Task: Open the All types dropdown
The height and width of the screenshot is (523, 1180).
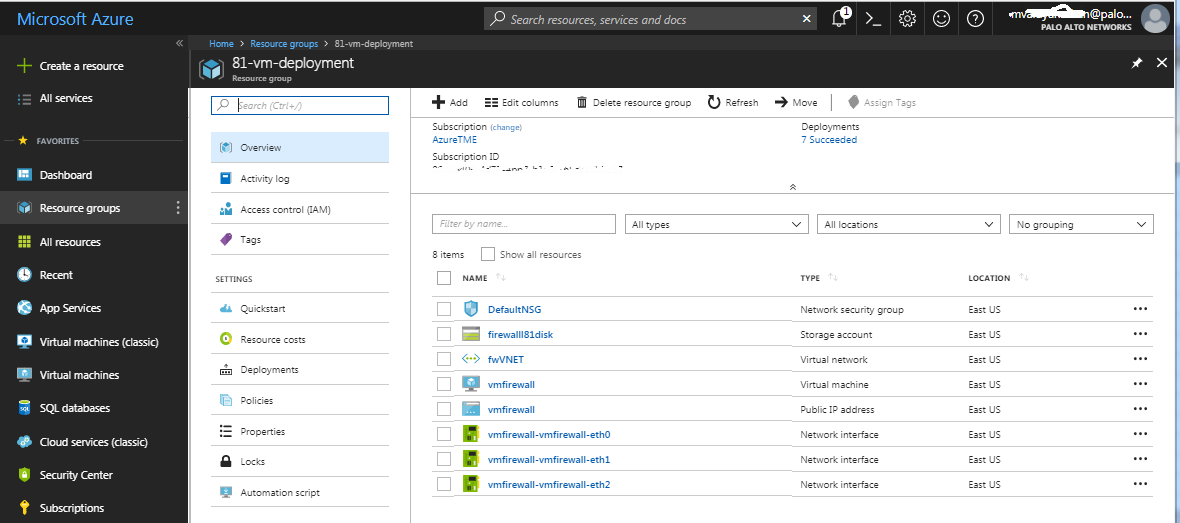Action: point(716,225)
